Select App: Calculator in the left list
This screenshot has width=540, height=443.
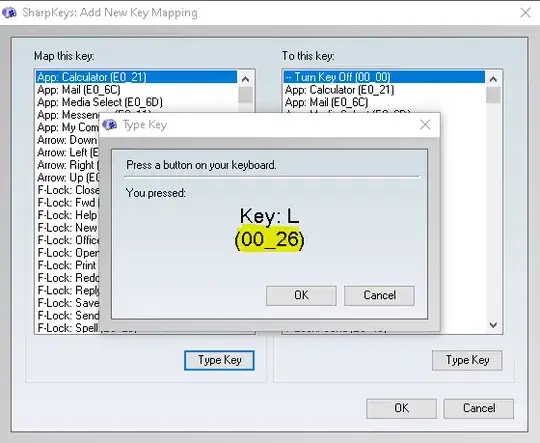136,77
